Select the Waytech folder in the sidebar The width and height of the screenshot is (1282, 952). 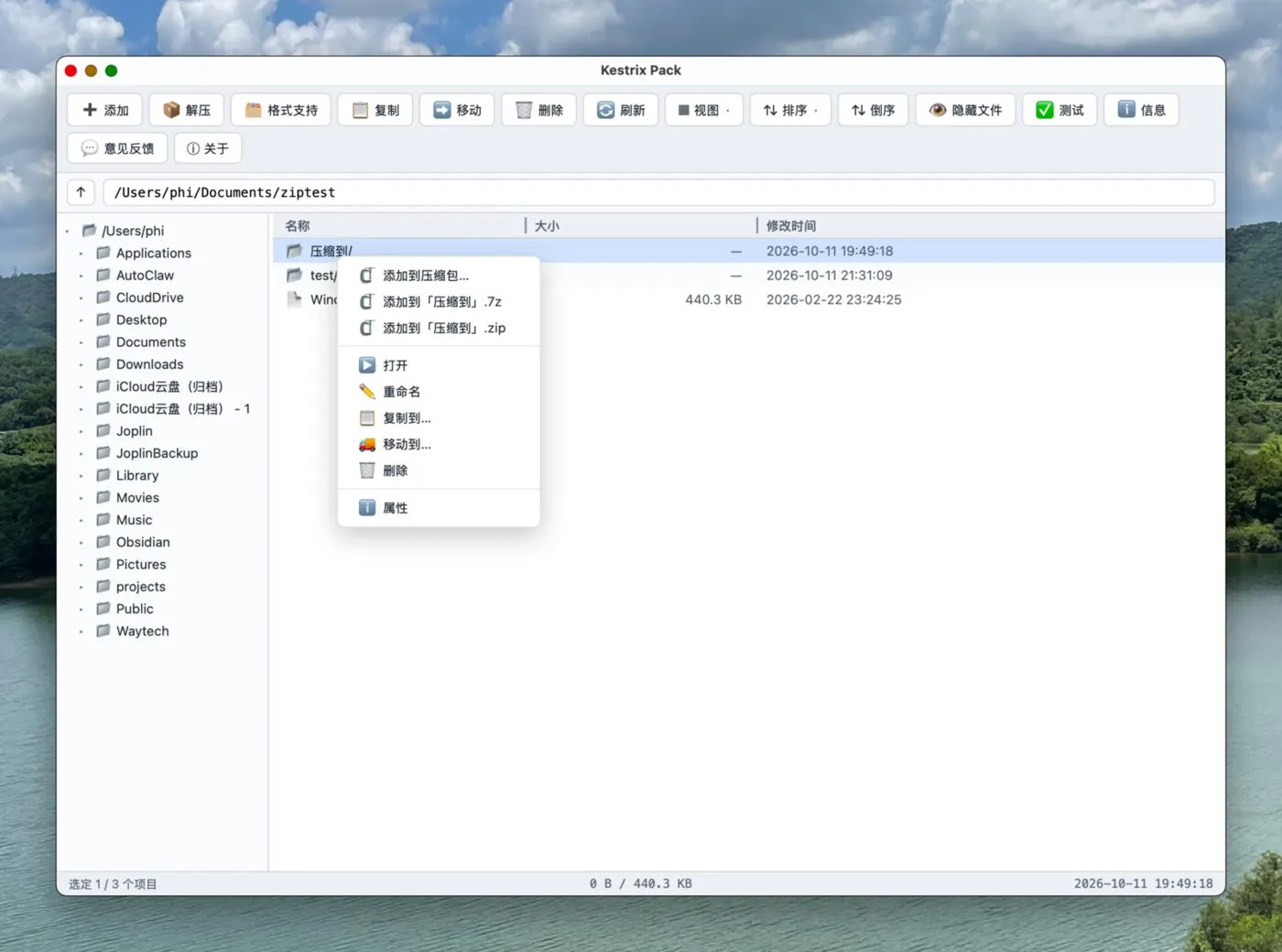pos(142,632)
